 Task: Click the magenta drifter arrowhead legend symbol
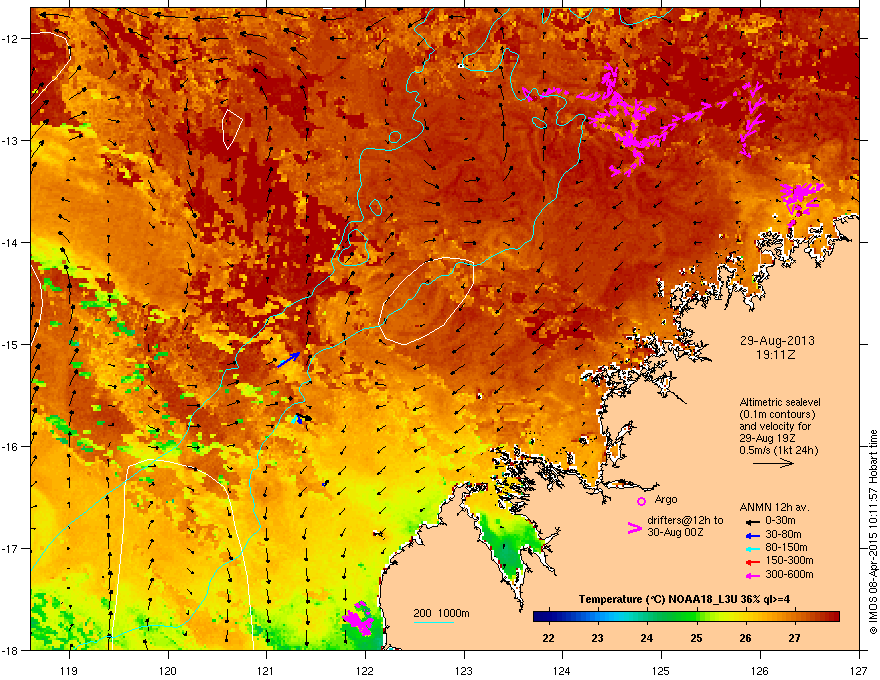634,527
